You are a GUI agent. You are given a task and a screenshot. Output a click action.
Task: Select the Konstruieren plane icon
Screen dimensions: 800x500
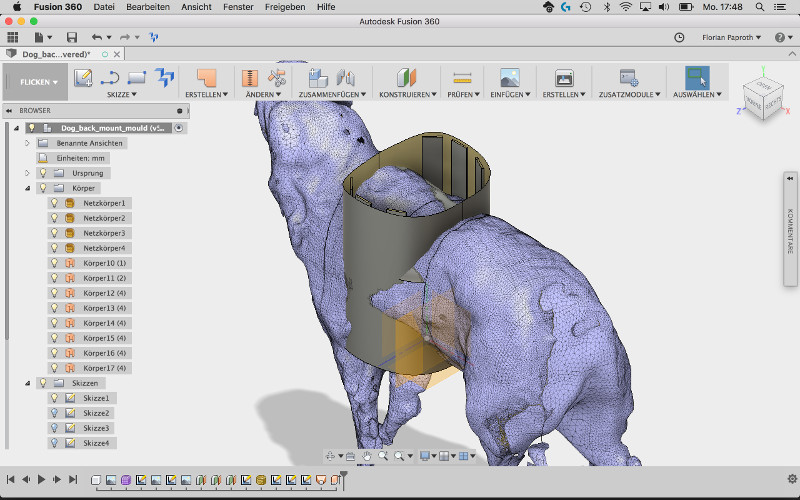405,77
